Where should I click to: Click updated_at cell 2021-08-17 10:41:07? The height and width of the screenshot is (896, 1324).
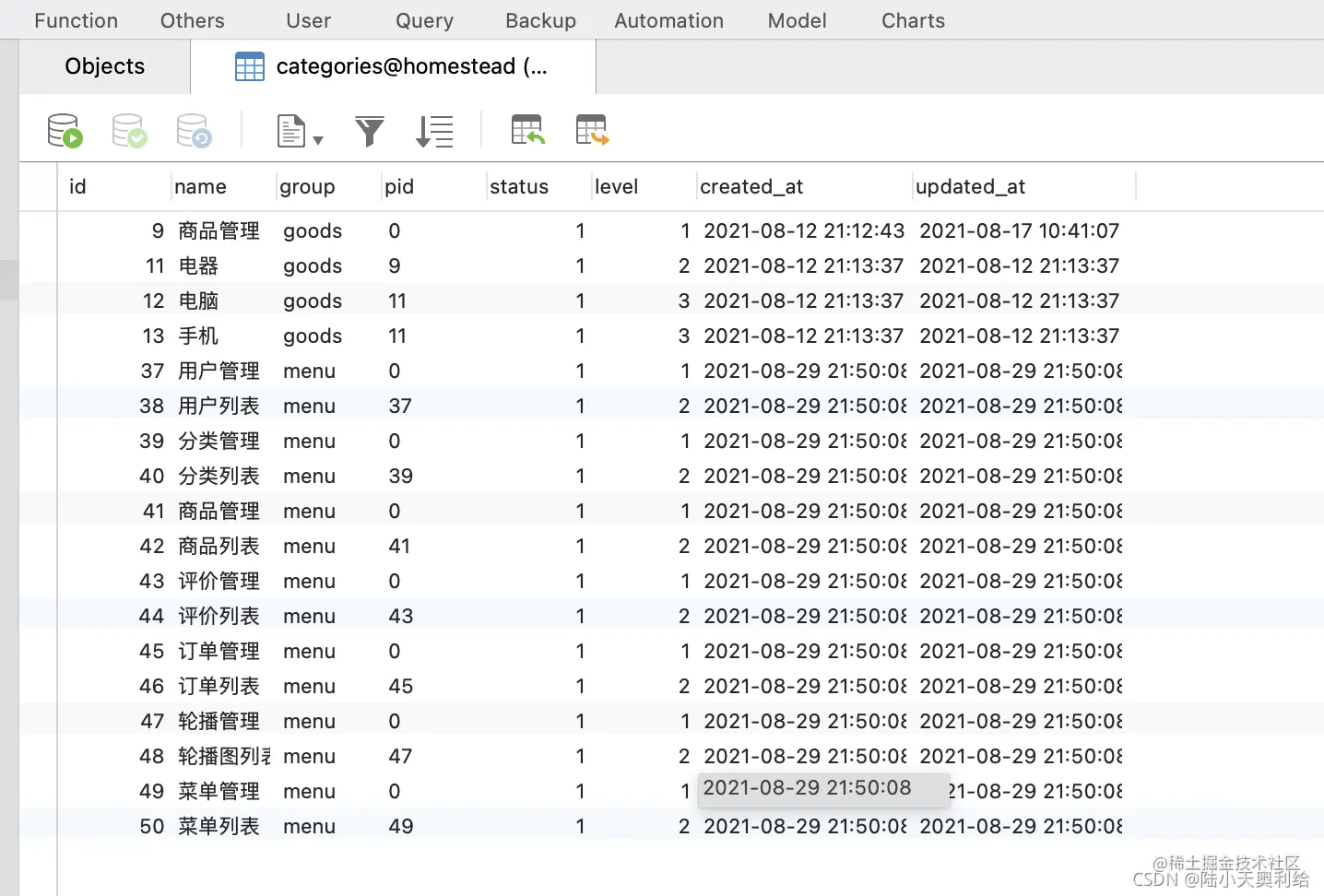click(x=1020, y=231)
